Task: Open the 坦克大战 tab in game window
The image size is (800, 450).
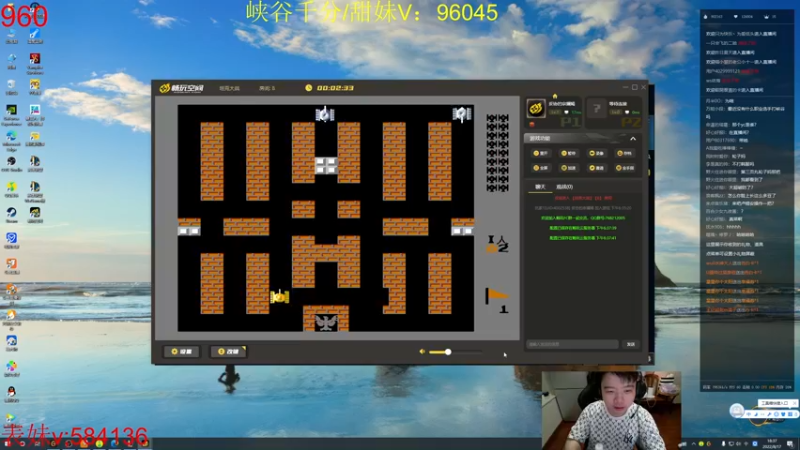Action: 230,88
